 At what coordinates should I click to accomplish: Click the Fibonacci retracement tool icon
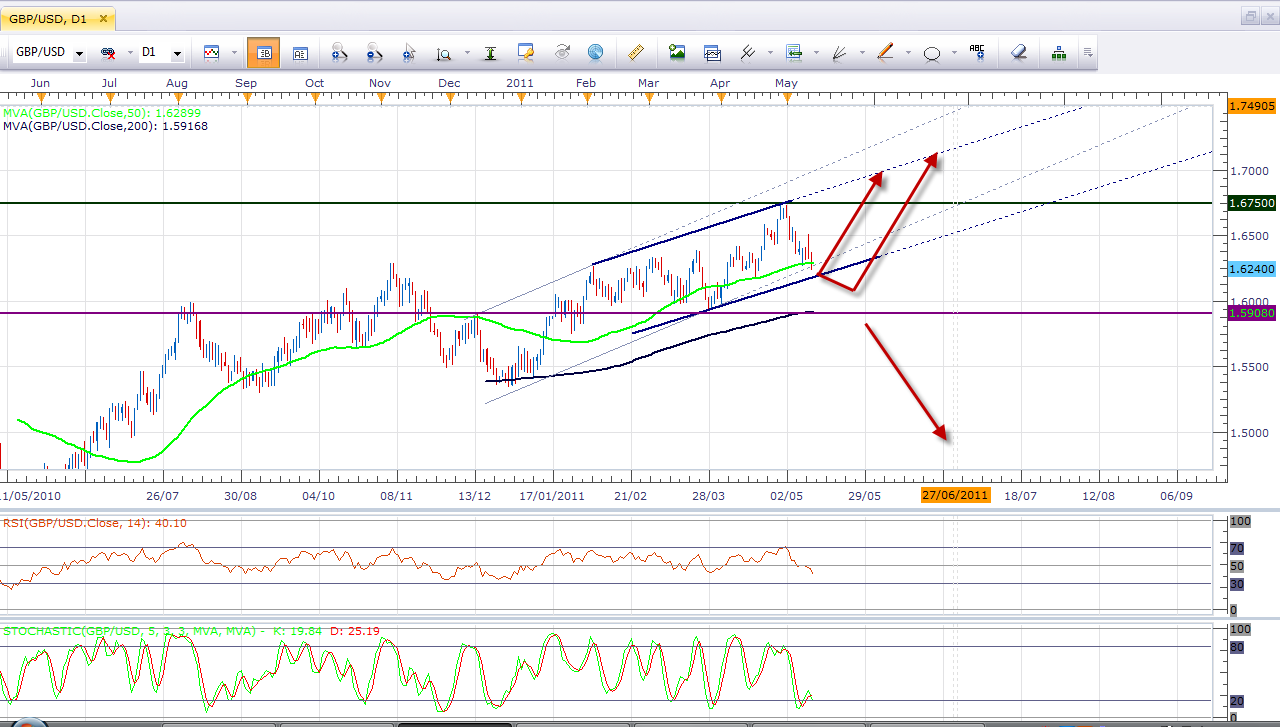795,52
